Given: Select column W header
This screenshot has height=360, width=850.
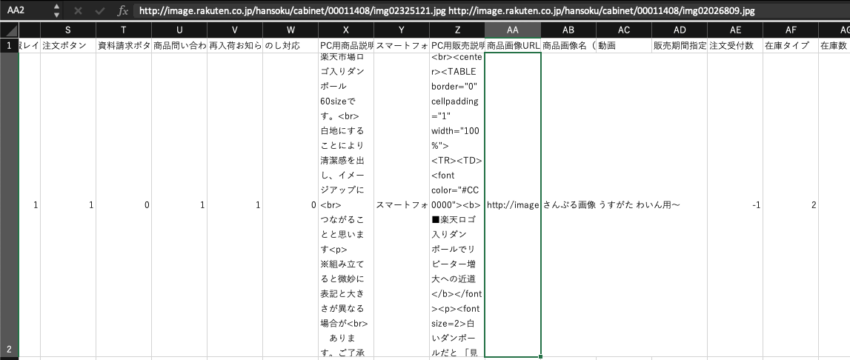Looking at the screenshot, I should (x=291, y=30).
